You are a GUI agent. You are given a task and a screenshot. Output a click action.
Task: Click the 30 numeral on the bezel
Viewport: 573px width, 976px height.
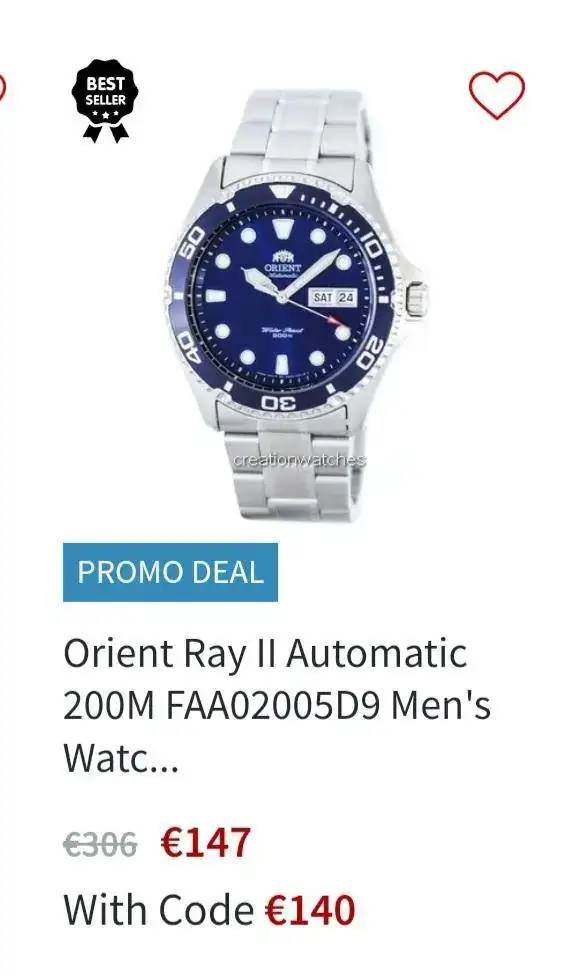(x=282, y=402)
